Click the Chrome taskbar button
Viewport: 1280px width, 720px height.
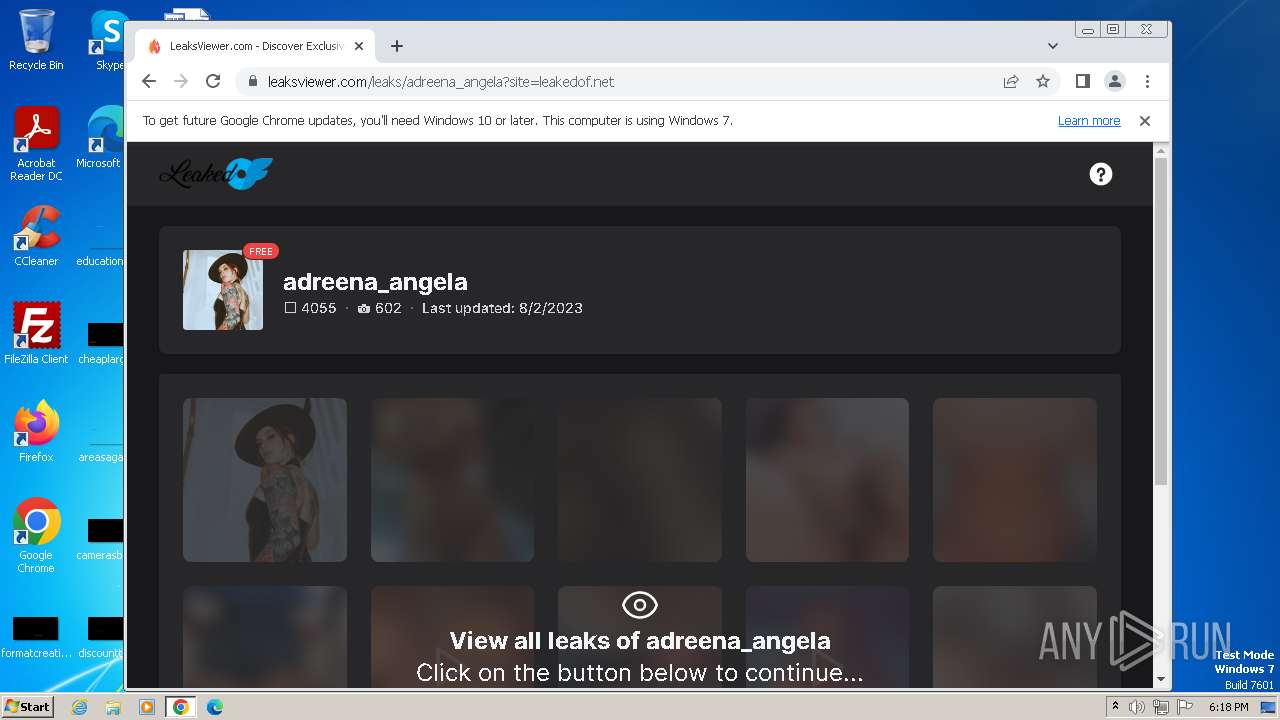[x=180, y=707]
